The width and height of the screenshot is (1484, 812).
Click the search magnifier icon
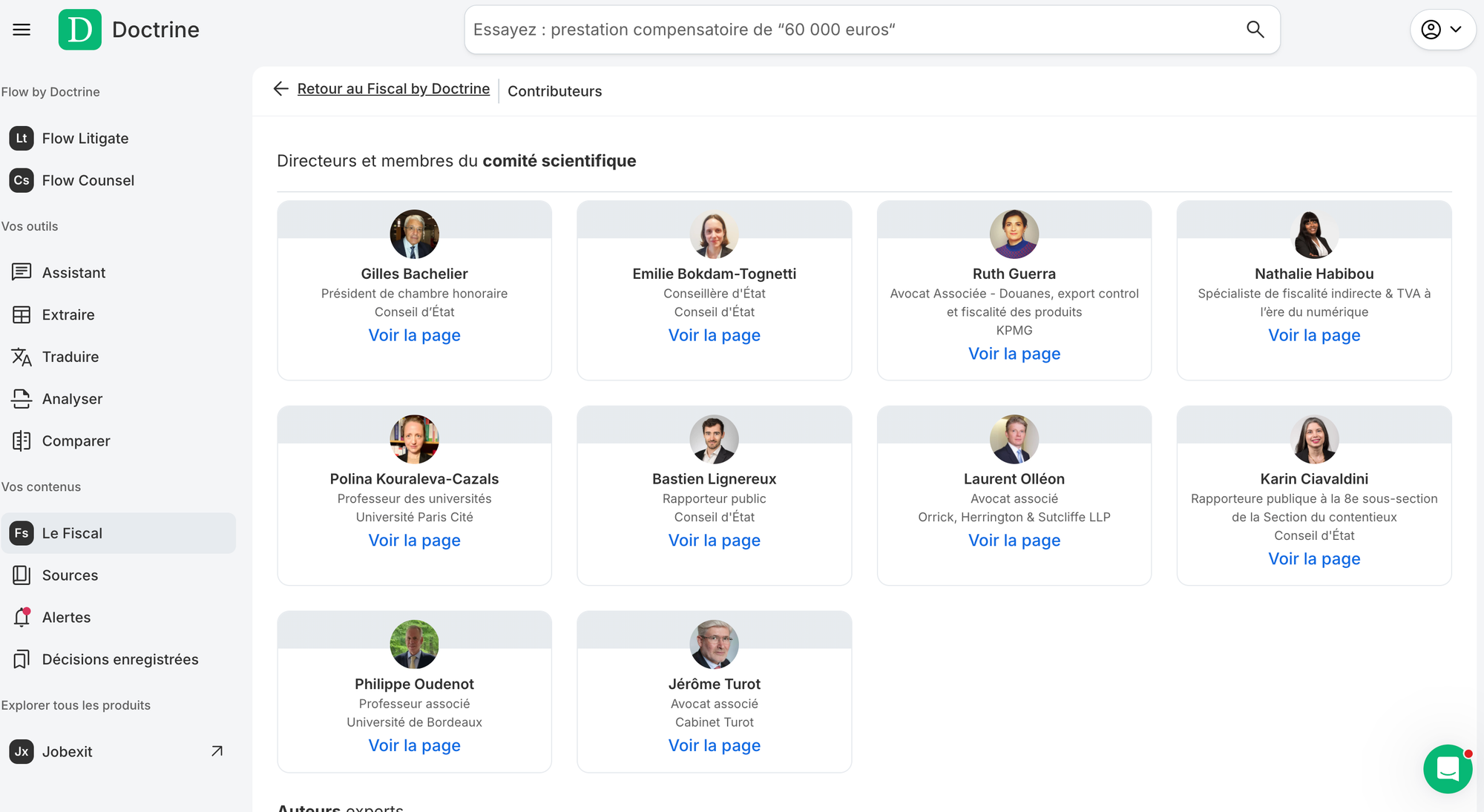click(1255, 30)
